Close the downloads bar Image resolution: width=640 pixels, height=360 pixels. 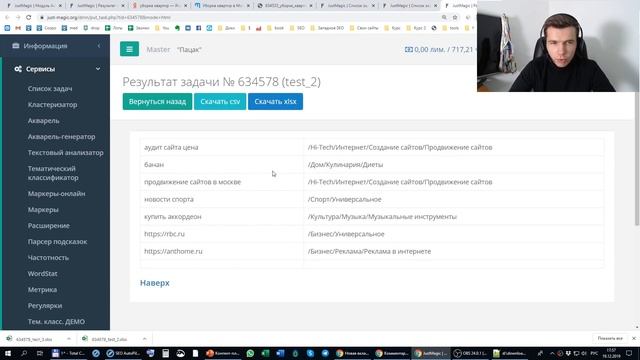(634, 338)
